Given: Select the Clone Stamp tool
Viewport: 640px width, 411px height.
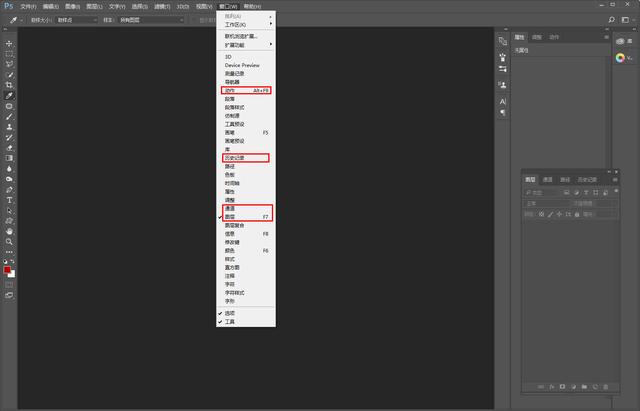Looking at the screenshot, I should coord(9,127).
